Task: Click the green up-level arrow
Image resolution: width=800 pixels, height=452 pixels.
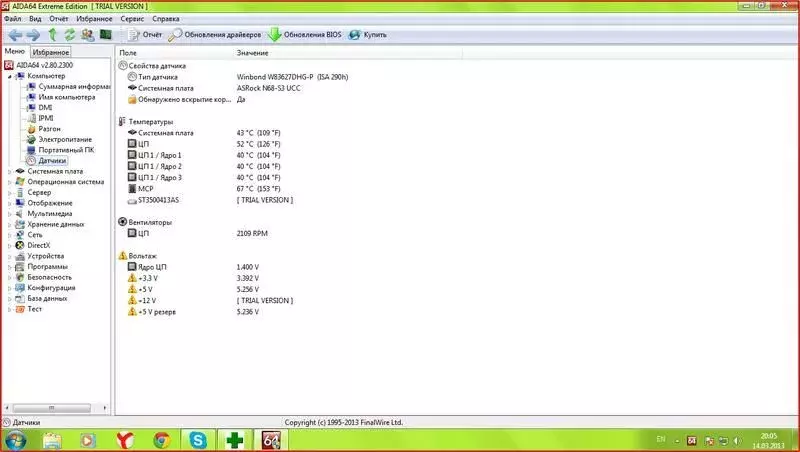Action: click(52, 35)
